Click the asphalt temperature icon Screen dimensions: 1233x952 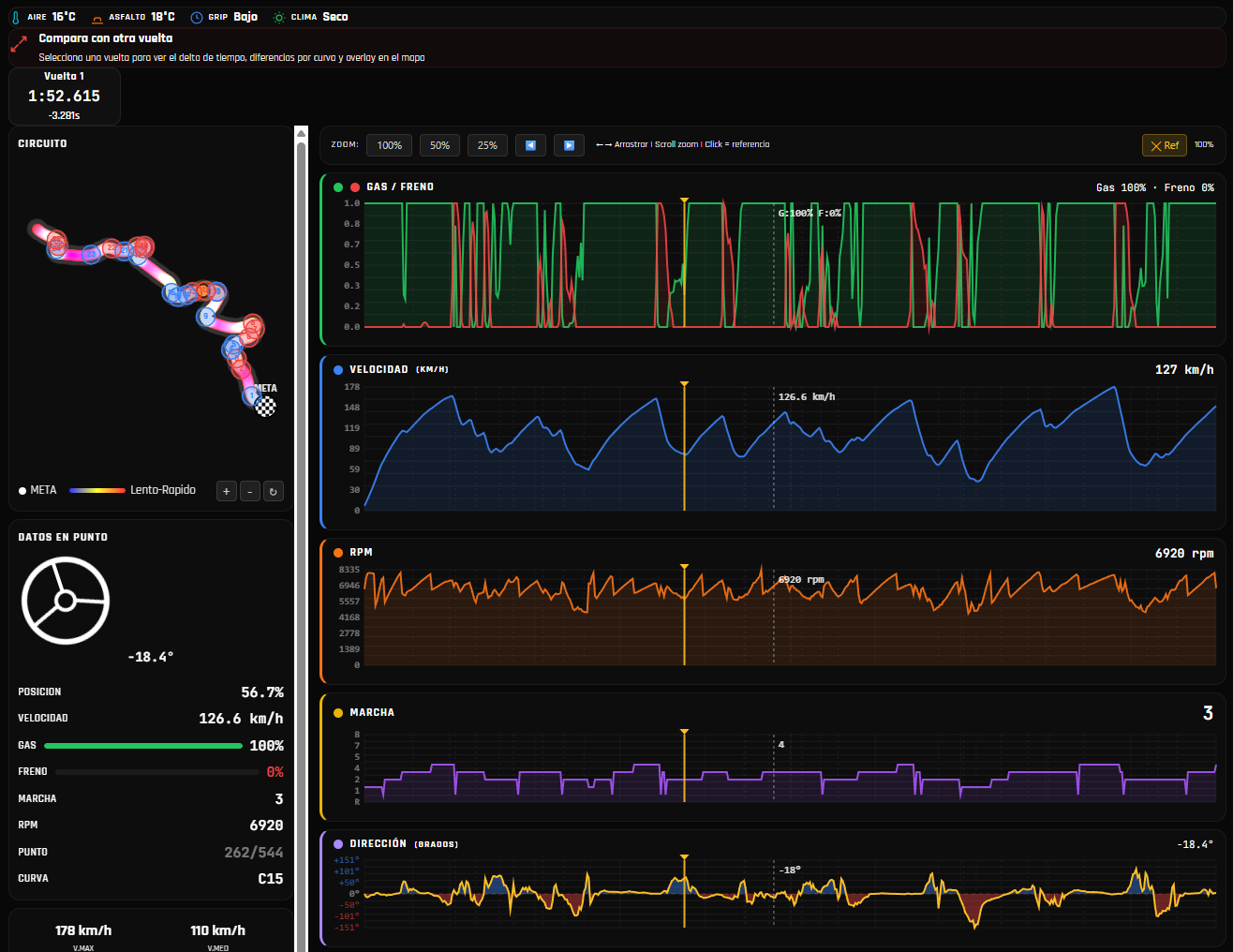[97, 18]
